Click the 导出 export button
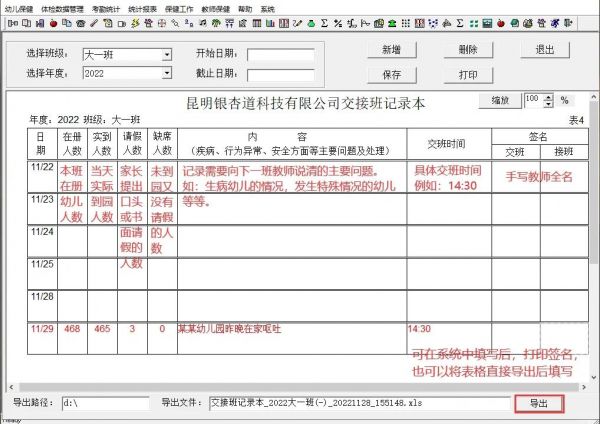Viewport: 600px width, 424px height. [x=539, y=403]
